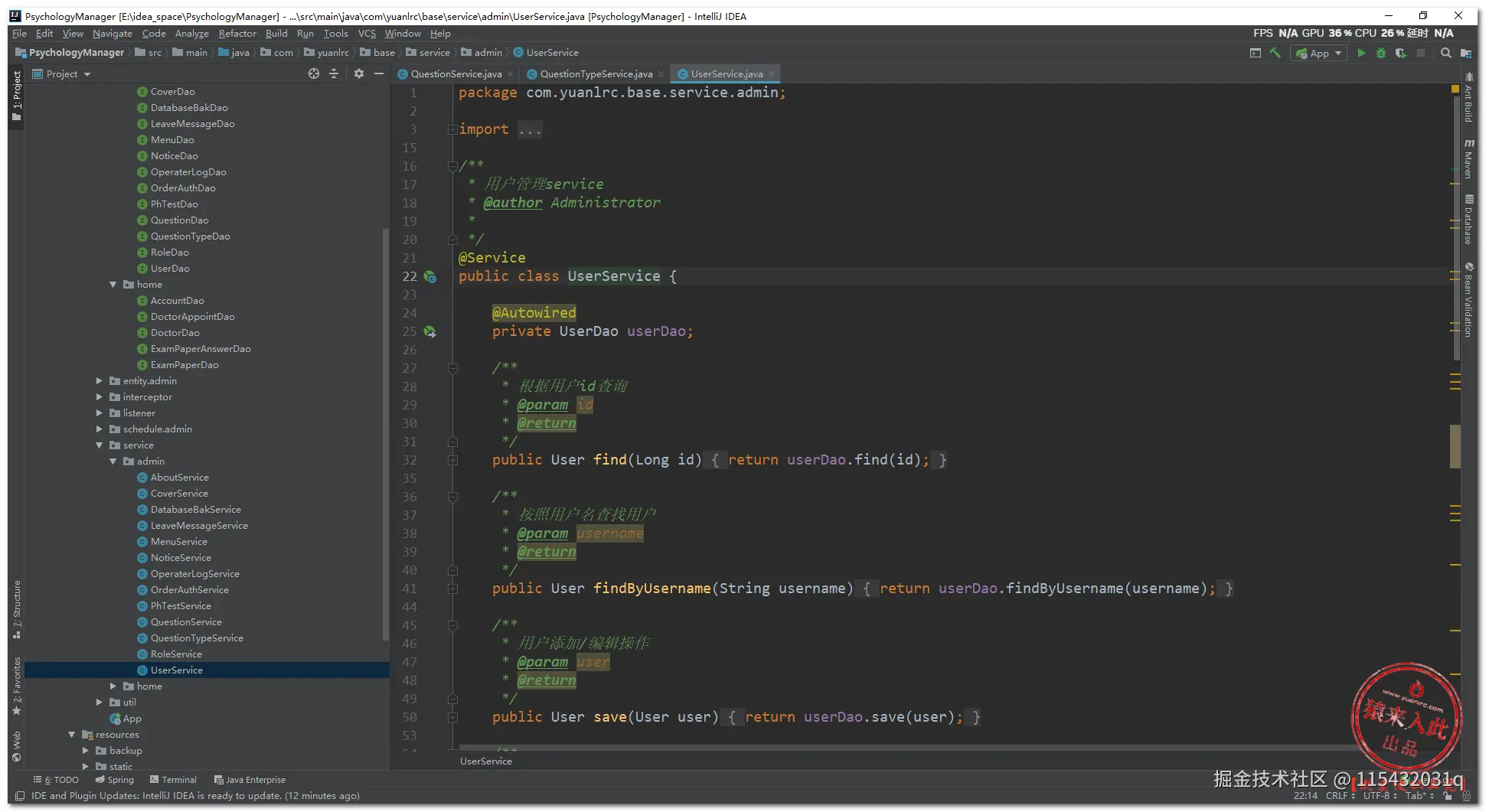Run with Coverage shield icon

[x=1400, y=53]
